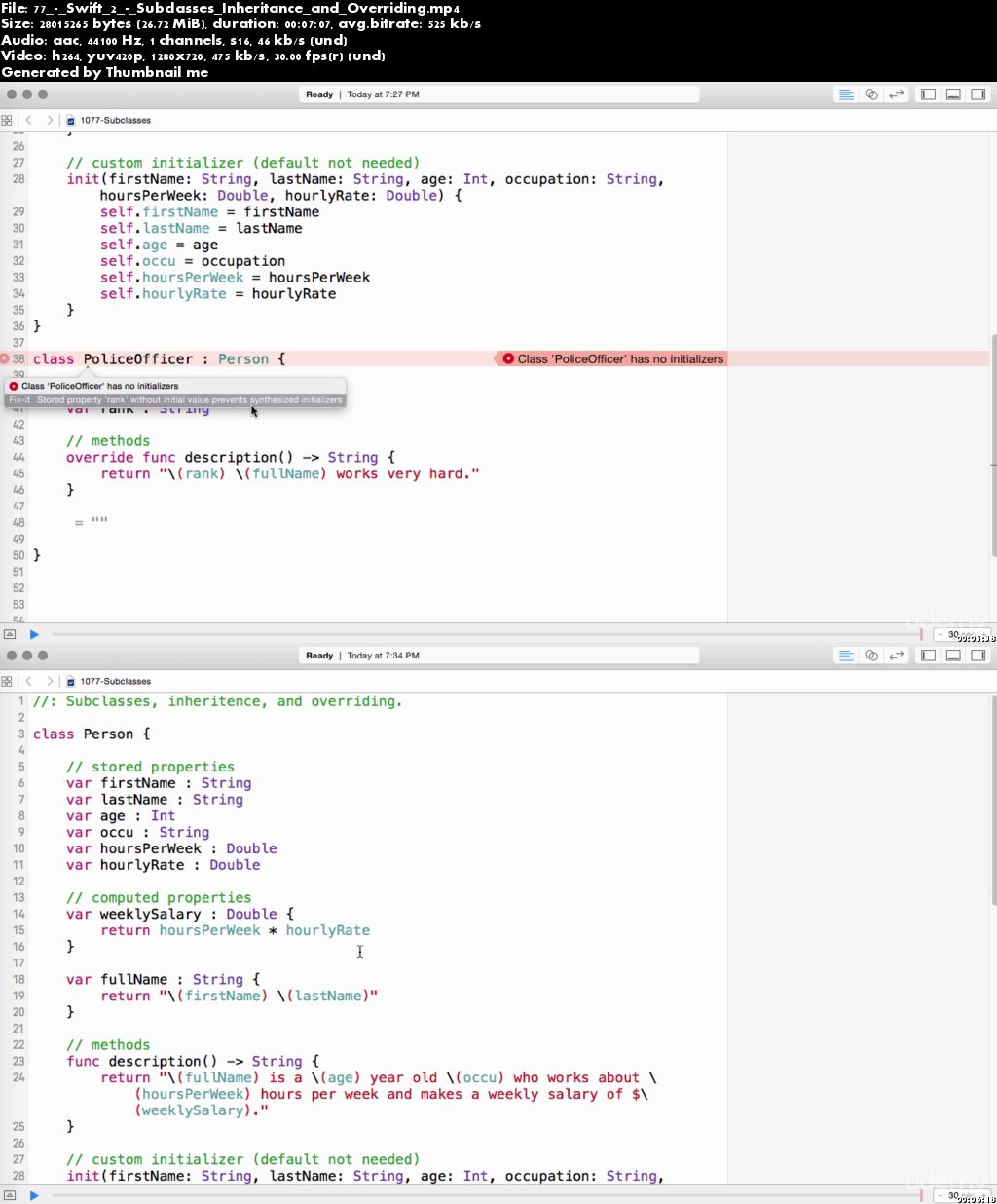Viewport: 997px width, 1204px height.
Task: Click playground file icon in 7:34 PM jump bar
Action: click(x=70, y=681)
